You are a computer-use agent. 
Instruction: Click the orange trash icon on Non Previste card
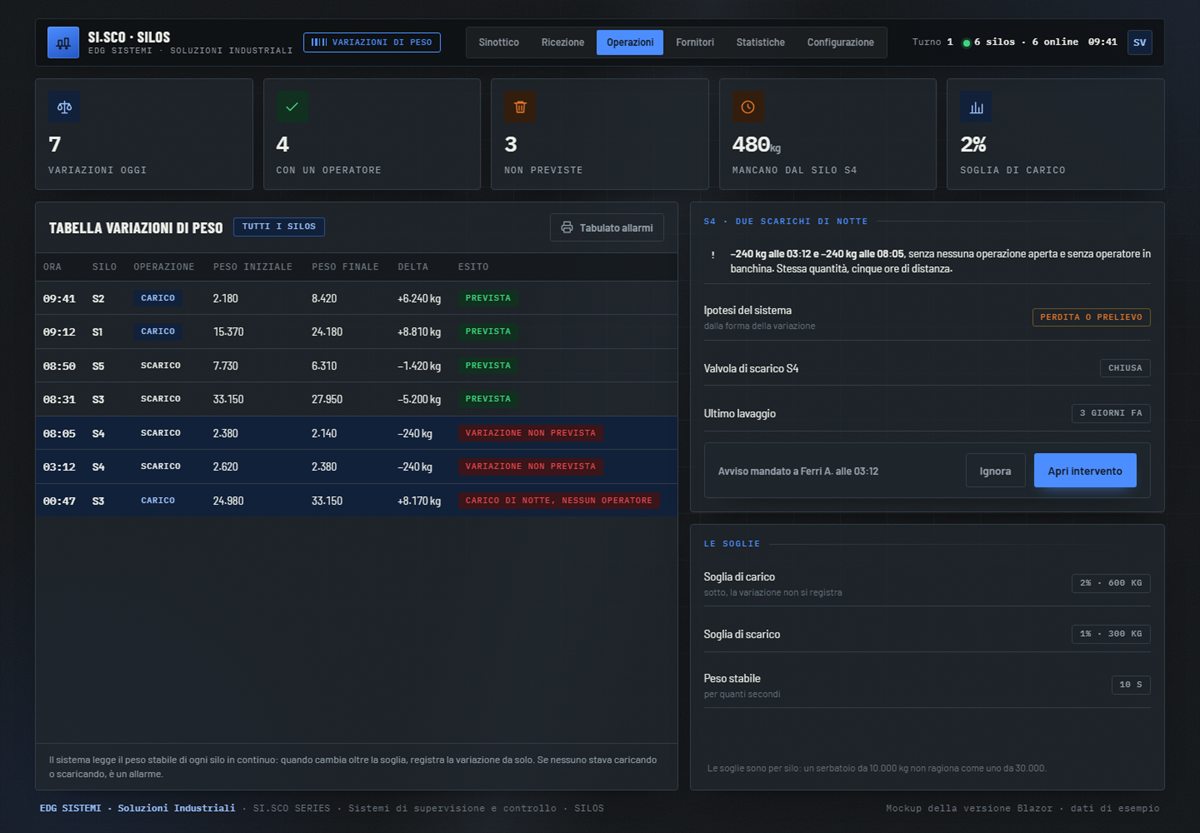click(x=520, y=107)
